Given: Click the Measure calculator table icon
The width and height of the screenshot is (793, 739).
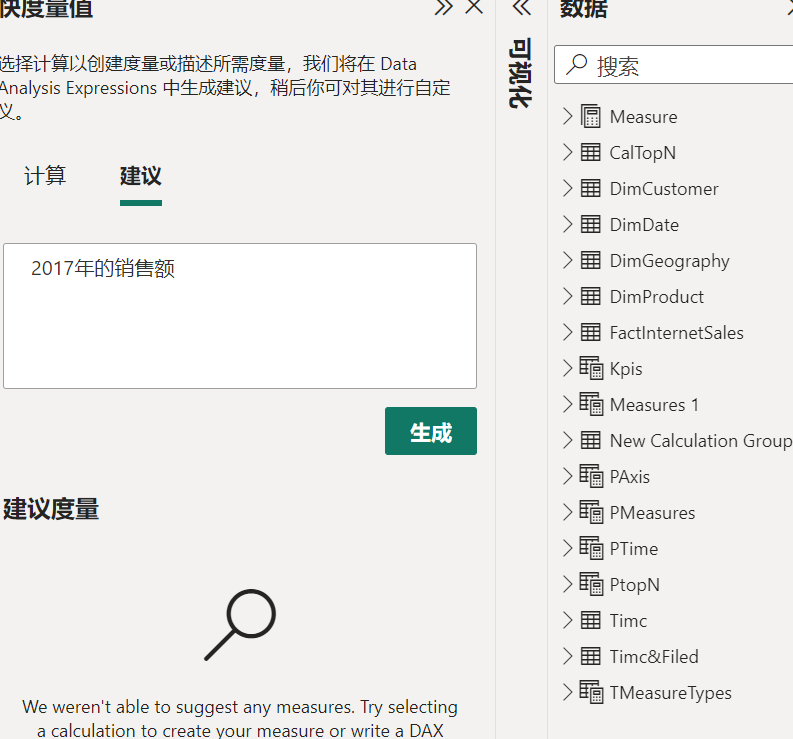Looking at the screenshot, I should coord(591,116).
